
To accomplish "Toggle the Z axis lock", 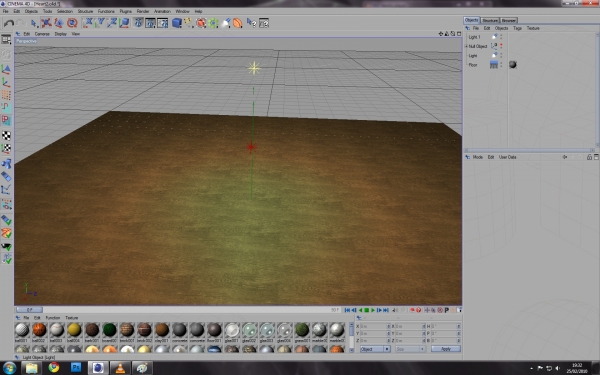I will click(112, 23).
